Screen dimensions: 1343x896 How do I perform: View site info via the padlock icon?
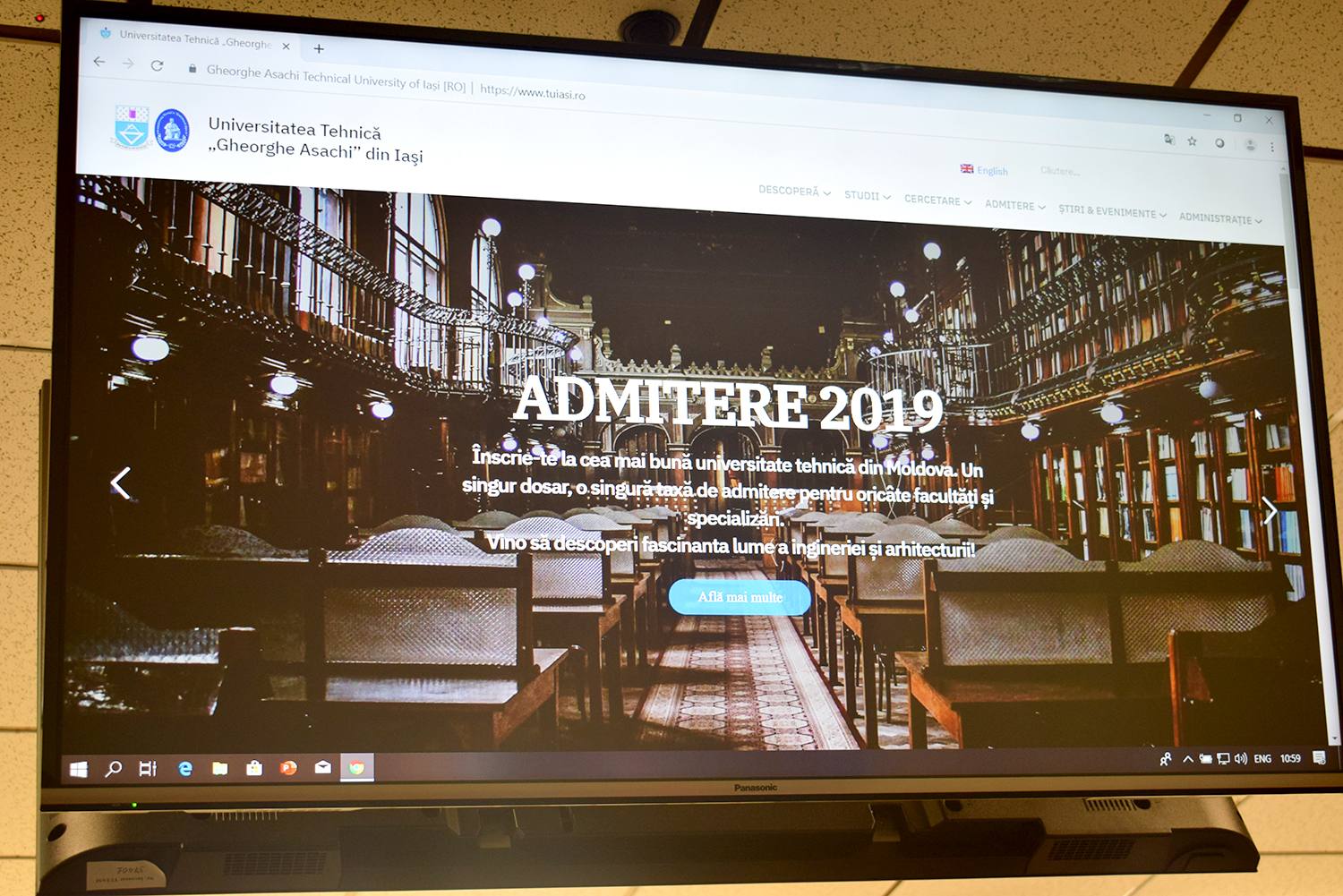point(192,68)
